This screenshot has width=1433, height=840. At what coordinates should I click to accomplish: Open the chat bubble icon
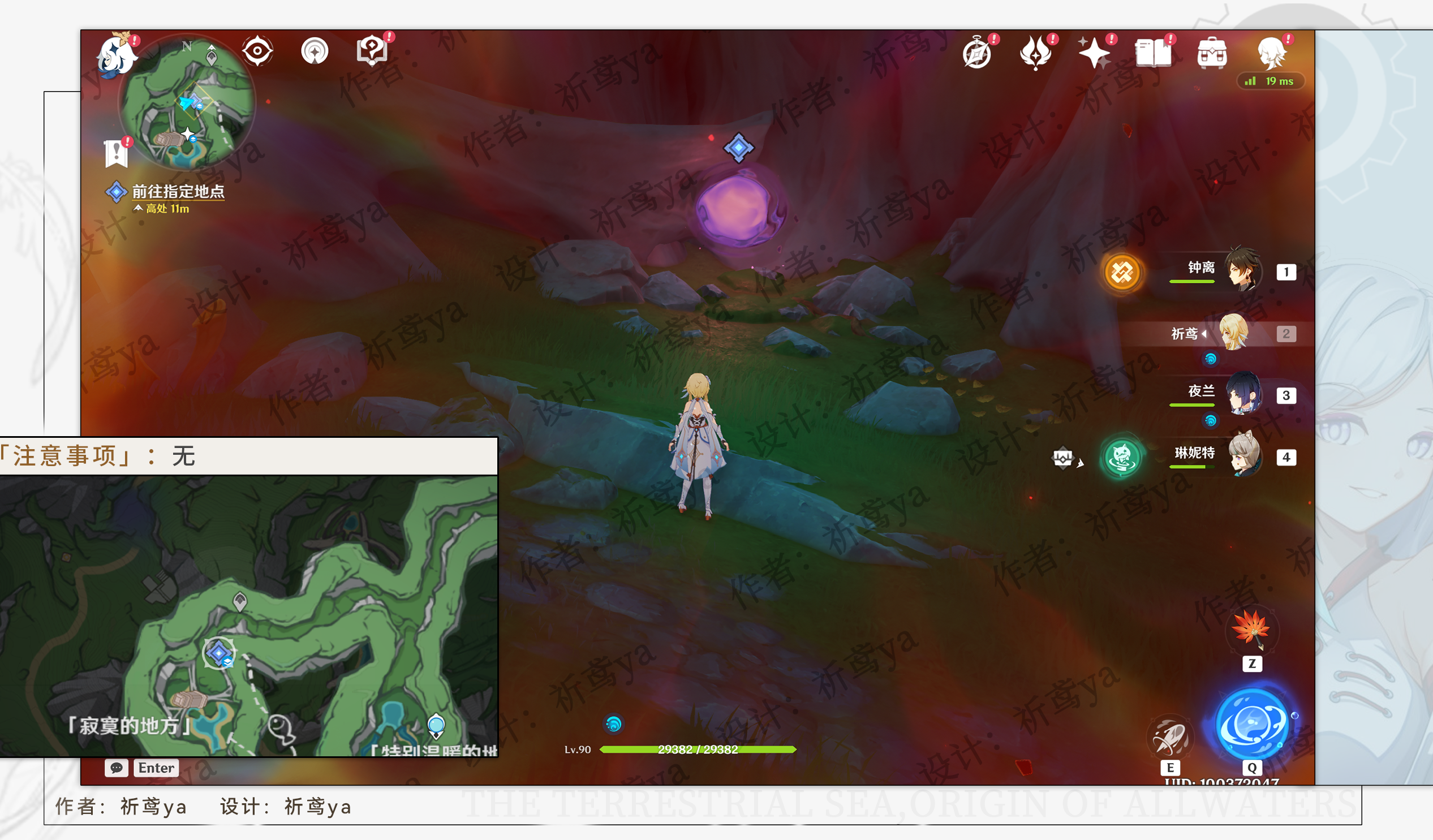click(x=117, y=768)
